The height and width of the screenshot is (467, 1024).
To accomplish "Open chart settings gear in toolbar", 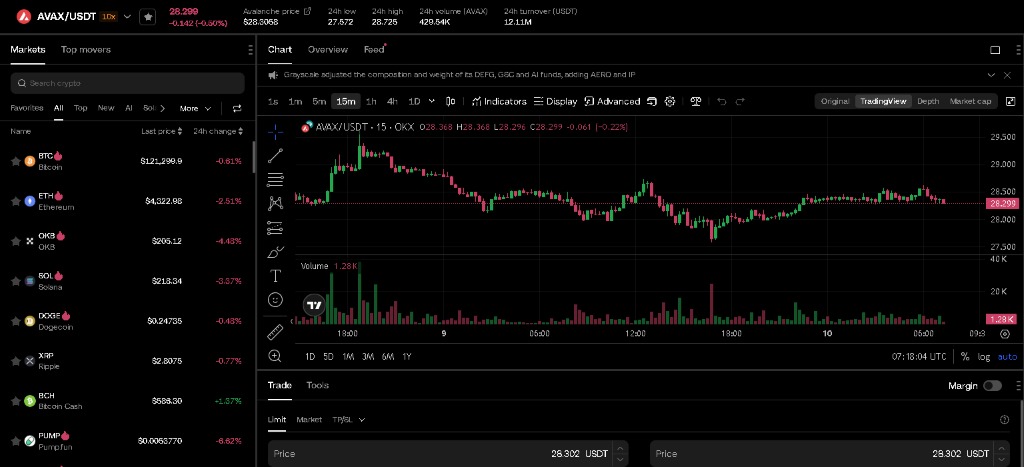I will (x=669, y=101).
